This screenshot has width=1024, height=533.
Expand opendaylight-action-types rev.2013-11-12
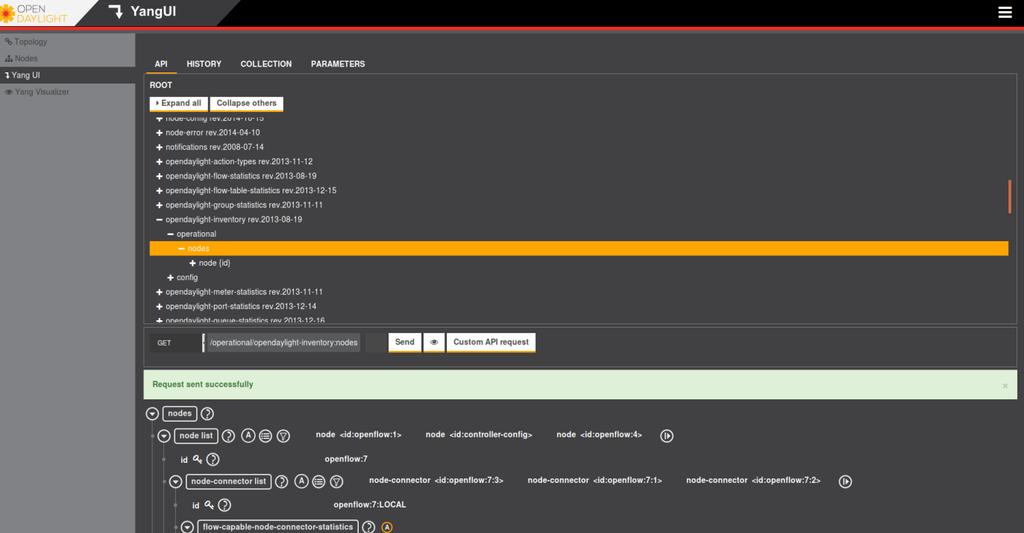(x=159, y=161)
